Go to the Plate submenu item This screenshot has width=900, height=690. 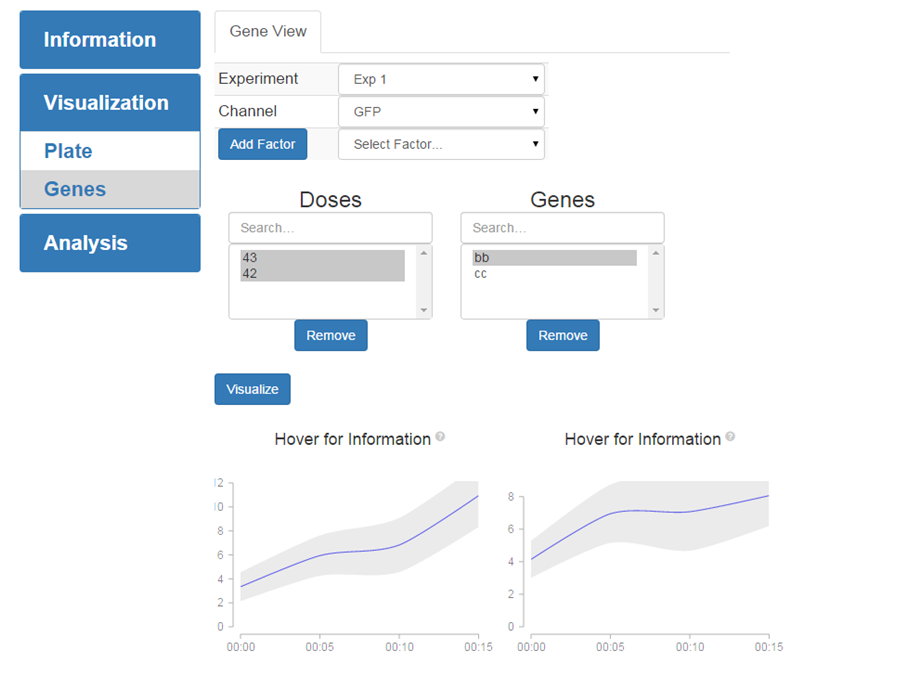tap(68, 151)
